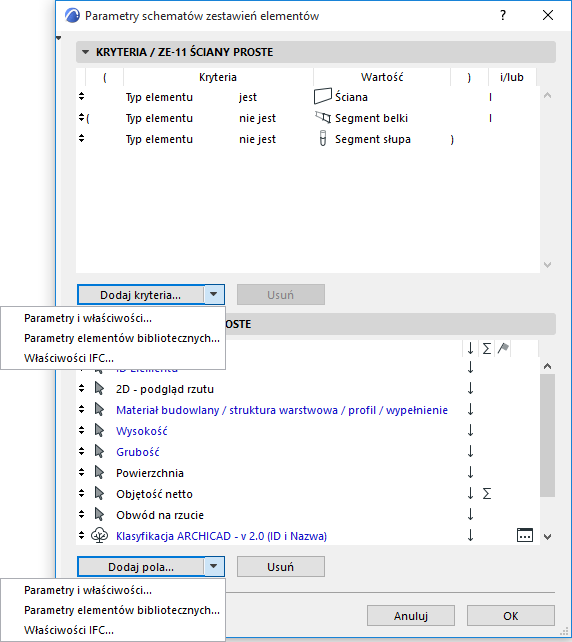Screen dimensions: 572x642
Task: Open the 'nie jest' operator for Segment belki
Action: click(258, 118)
